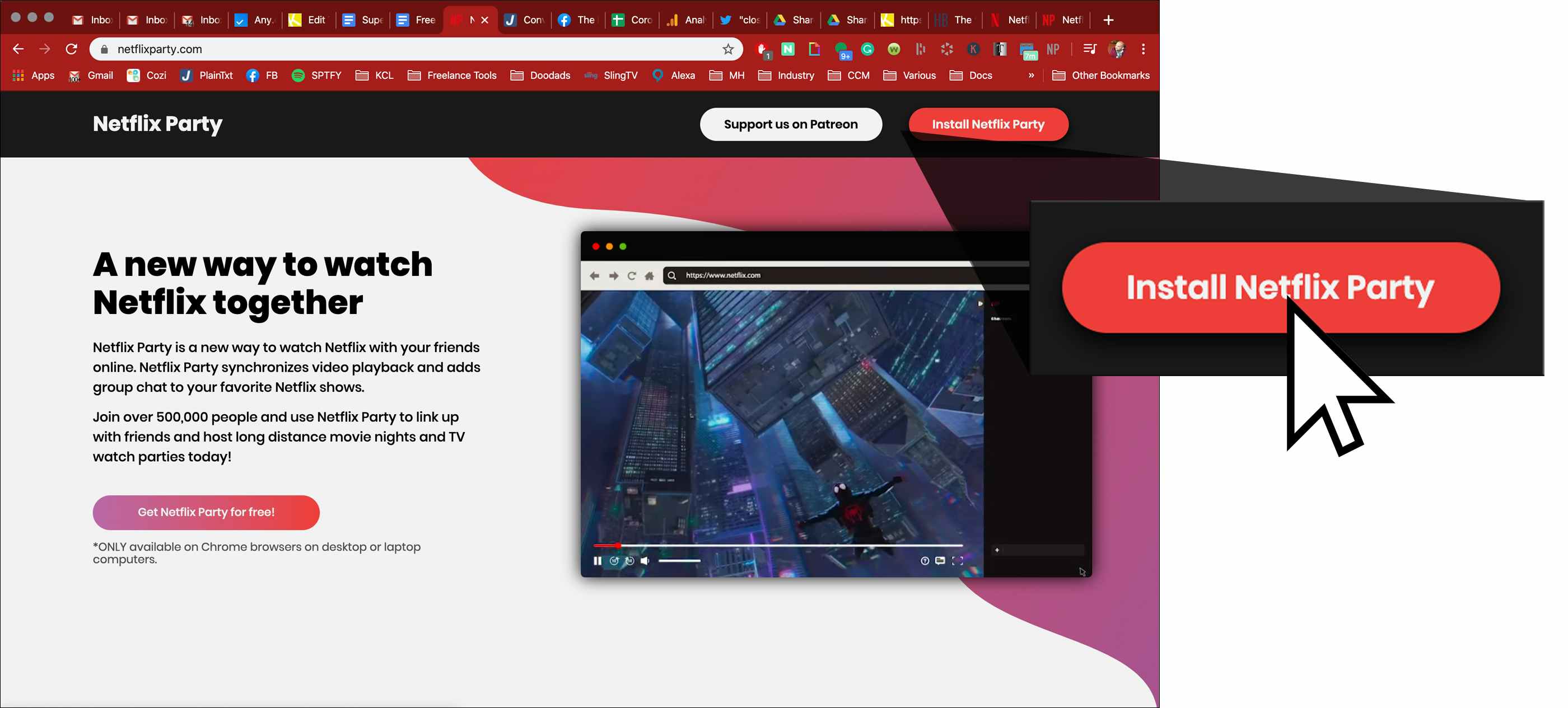
Task: Open the Chrome three-dot menu
Action: (x=1143, y=49)
